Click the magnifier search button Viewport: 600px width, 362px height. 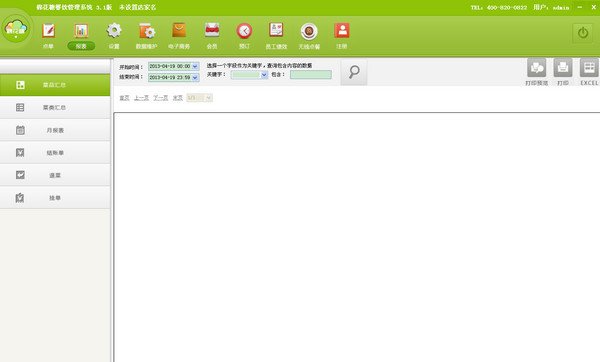coord(354,72)
